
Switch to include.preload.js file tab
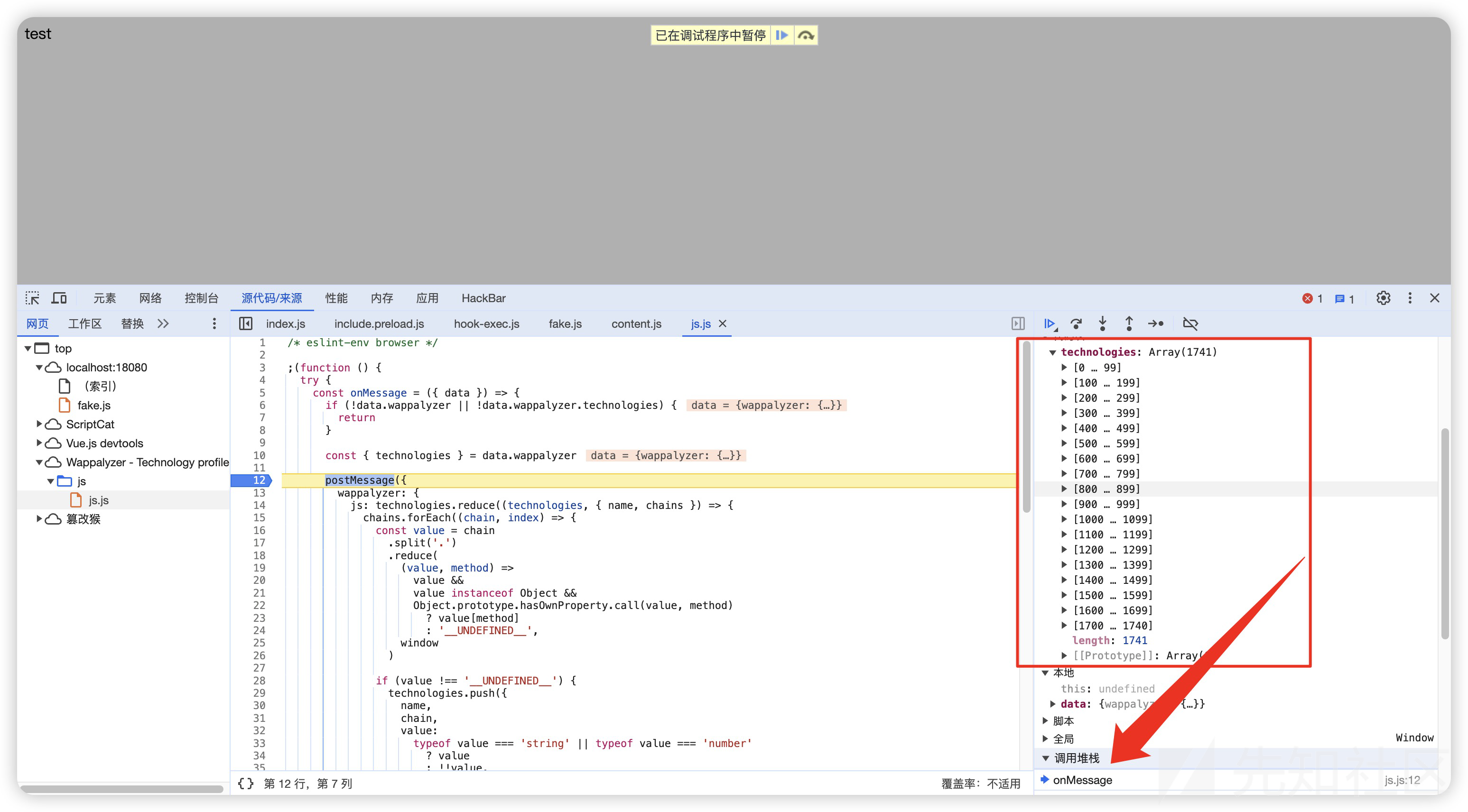[379, 323]
